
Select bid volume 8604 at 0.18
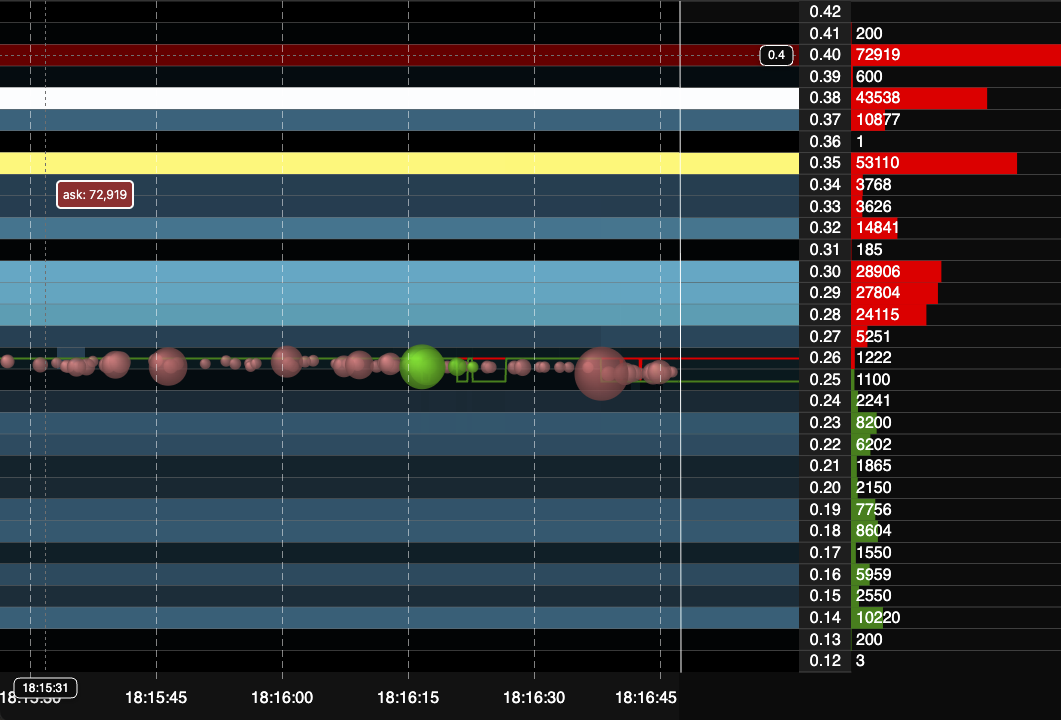coord(874,531)
